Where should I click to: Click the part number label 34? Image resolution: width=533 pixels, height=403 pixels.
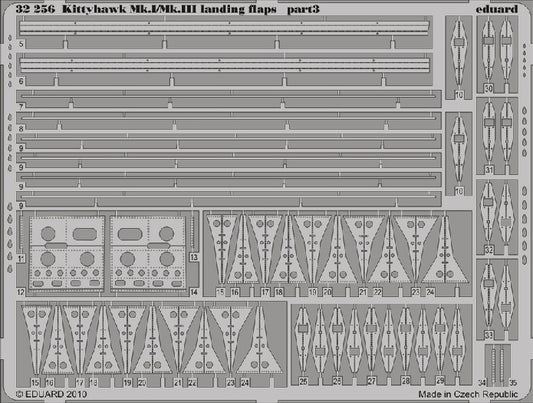482,383
